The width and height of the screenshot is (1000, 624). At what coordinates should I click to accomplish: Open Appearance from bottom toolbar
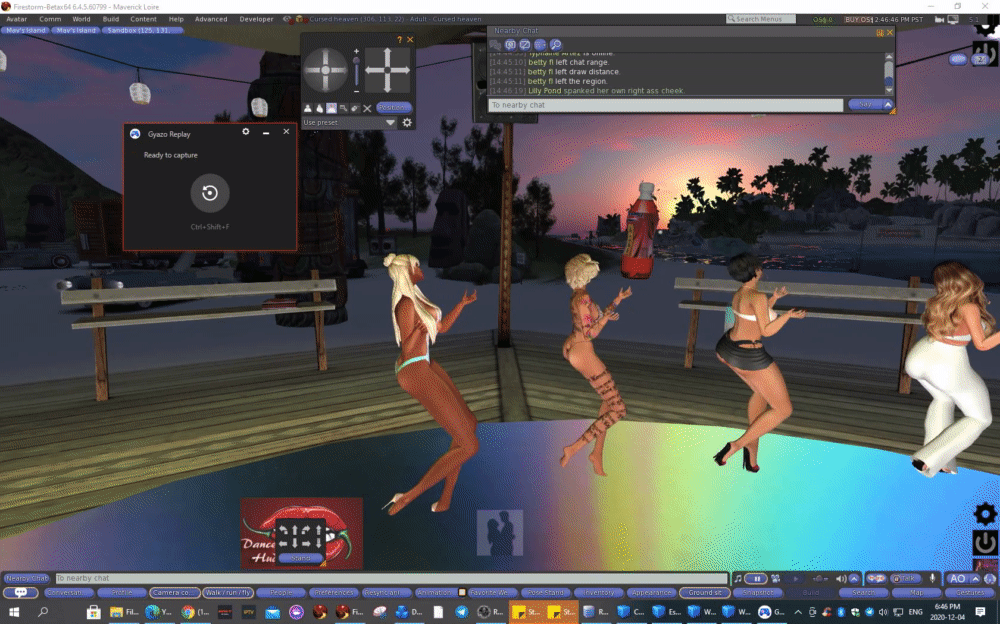(x=652, y=593)
